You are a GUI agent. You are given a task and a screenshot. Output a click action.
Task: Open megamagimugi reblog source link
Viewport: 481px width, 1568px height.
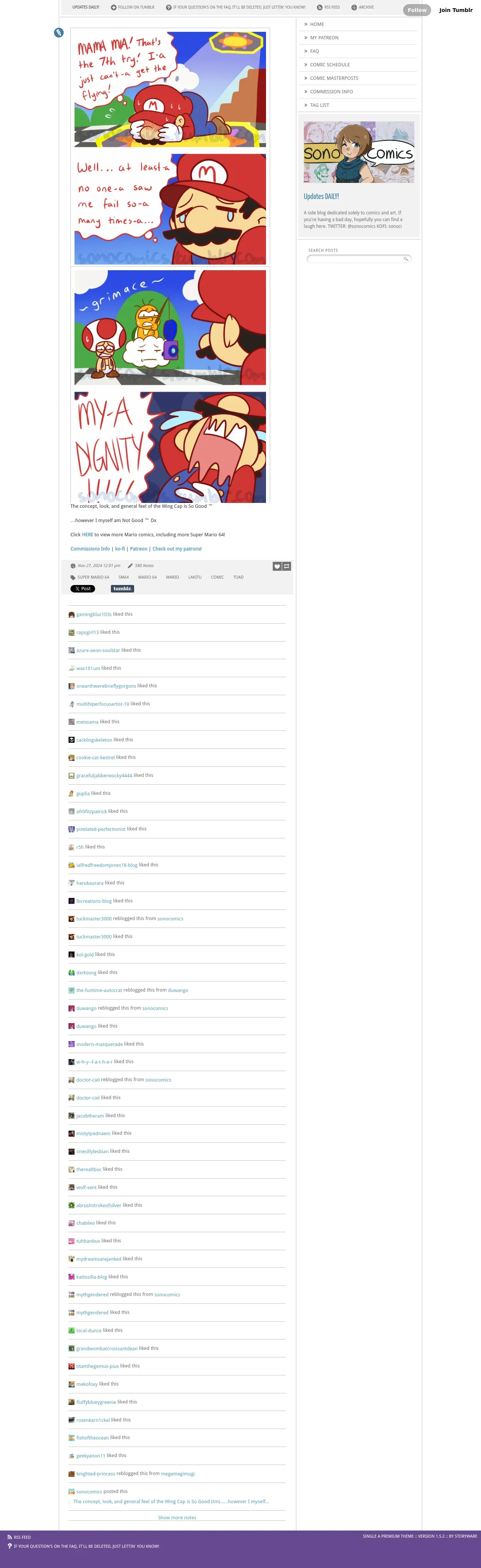click(x=178, y=1474)
